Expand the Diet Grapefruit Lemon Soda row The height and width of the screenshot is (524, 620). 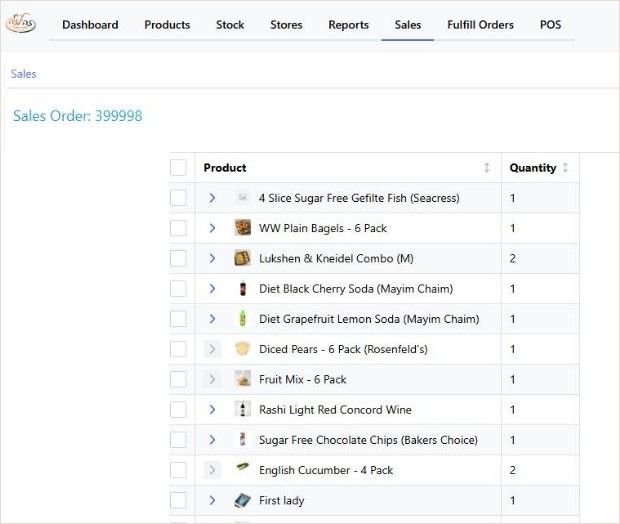click(x=212, y=319)
